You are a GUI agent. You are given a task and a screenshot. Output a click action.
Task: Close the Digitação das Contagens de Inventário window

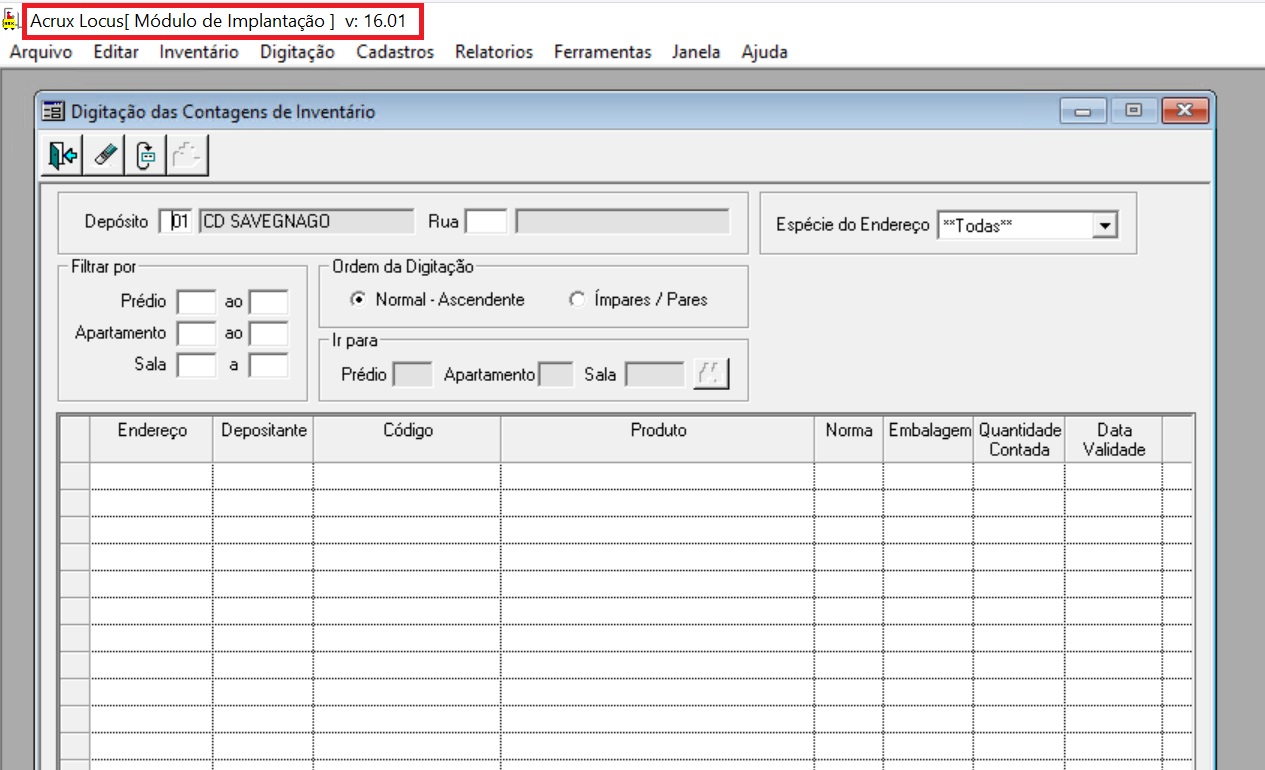1185,110
